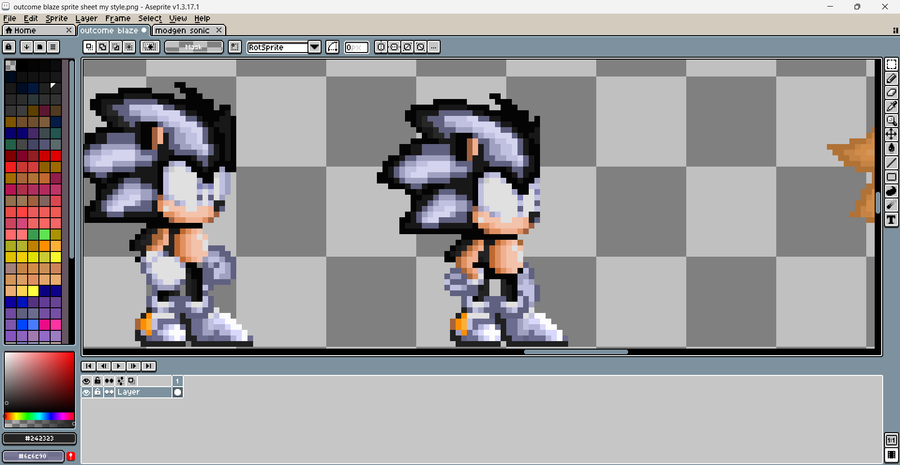Open the Edit menu
The width and height of the screenshot is (900, 465).
click(30, 18)
